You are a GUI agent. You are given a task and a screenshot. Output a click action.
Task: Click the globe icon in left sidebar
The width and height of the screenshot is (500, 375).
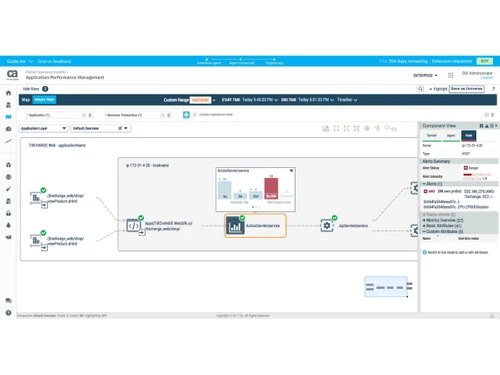[9, 177]
